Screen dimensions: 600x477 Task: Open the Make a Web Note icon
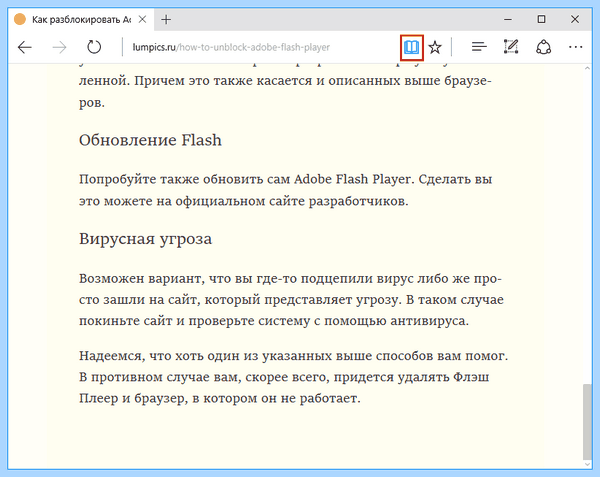click(x=511, y=47)
